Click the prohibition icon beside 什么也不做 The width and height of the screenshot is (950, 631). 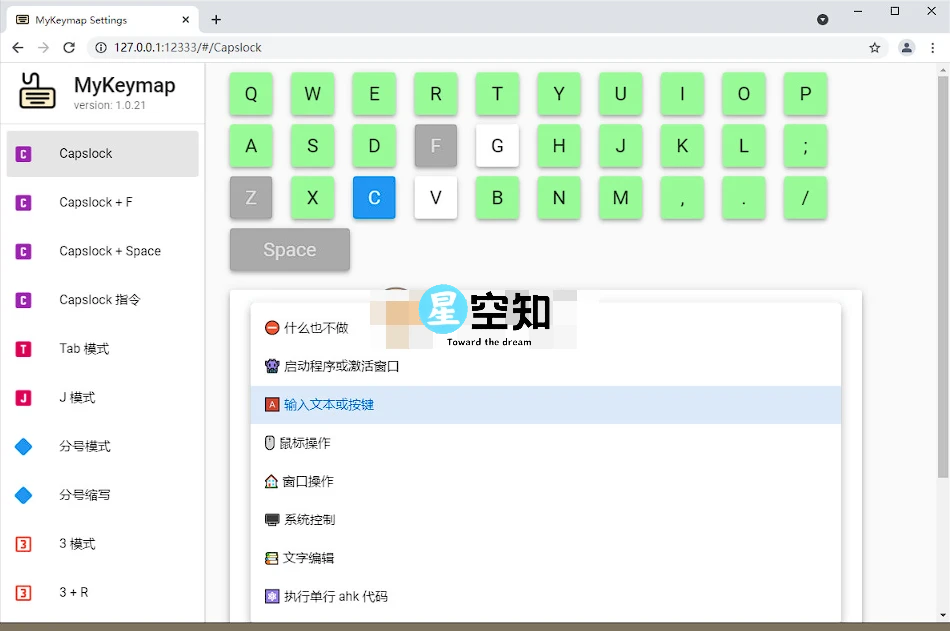(x=271, y=326)
